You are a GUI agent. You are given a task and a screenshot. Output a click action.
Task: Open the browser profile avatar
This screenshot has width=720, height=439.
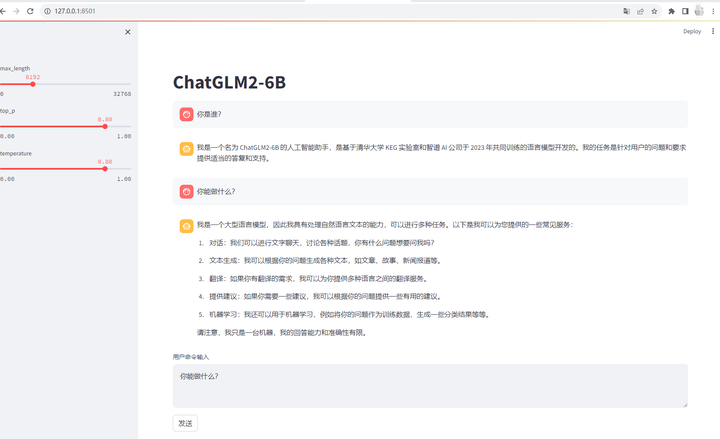(699, 11)
